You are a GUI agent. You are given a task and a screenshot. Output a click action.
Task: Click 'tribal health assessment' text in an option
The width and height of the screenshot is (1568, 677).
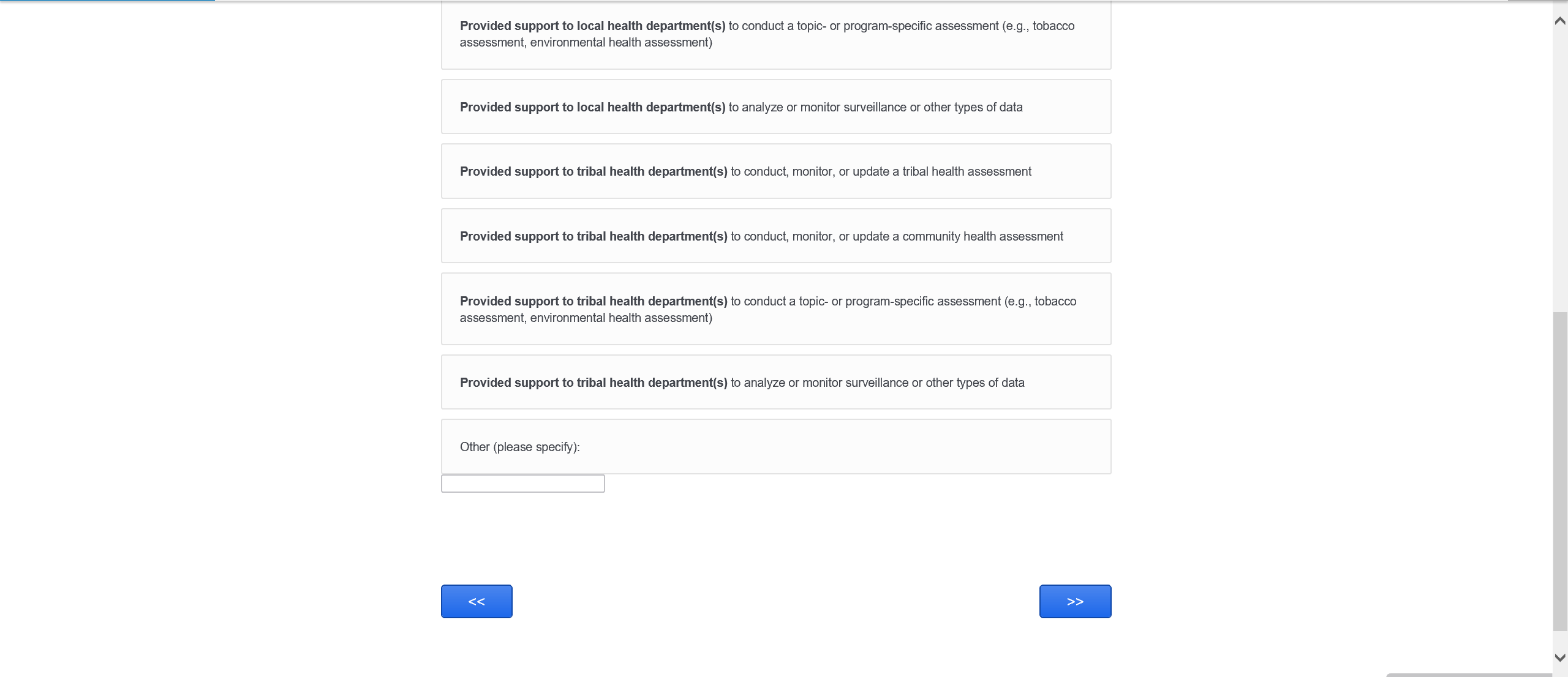[967, 171]
